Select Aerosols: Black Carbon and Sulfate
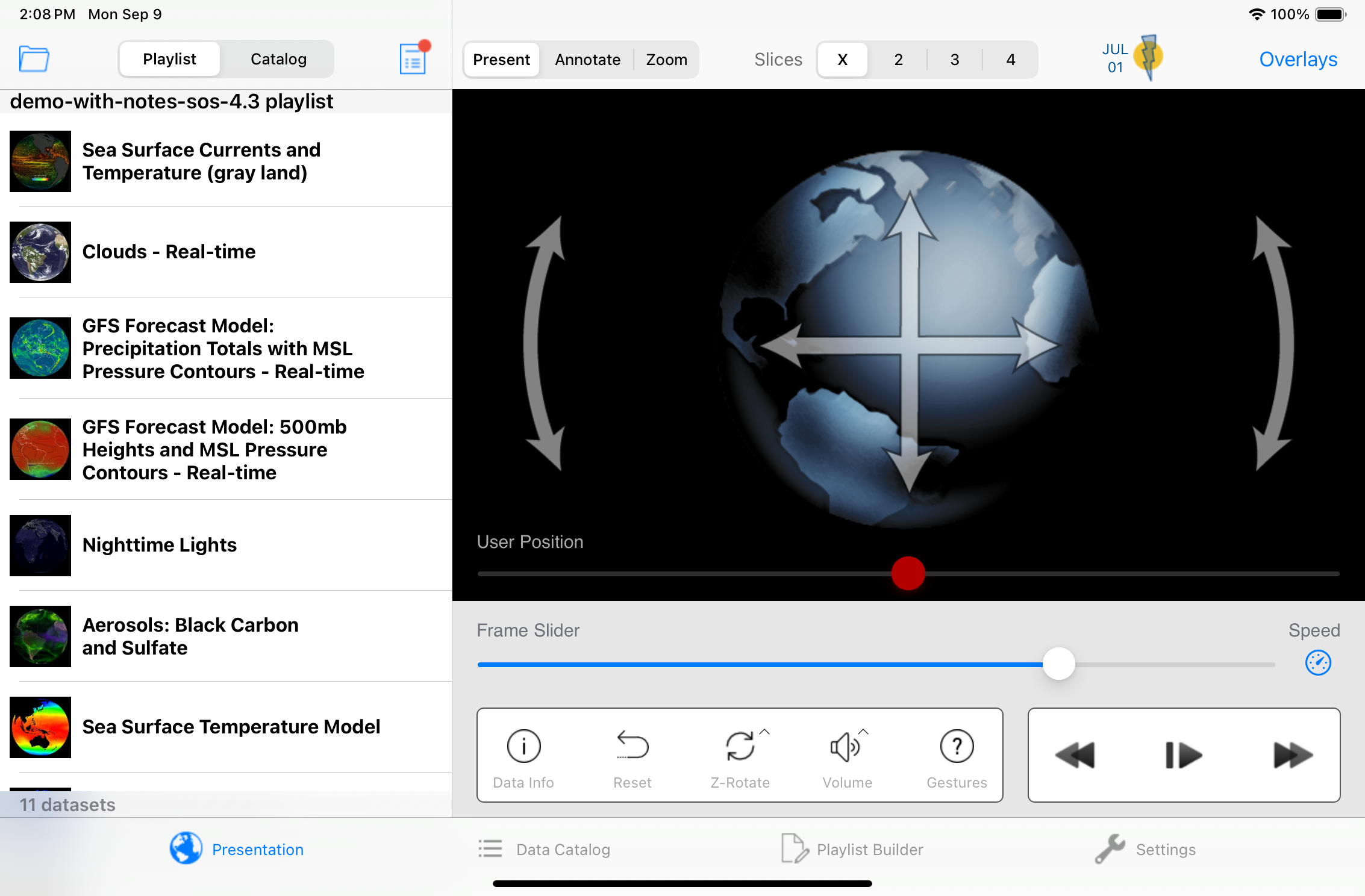Viewport: 1365px width, 896px height. coord(226,636)
